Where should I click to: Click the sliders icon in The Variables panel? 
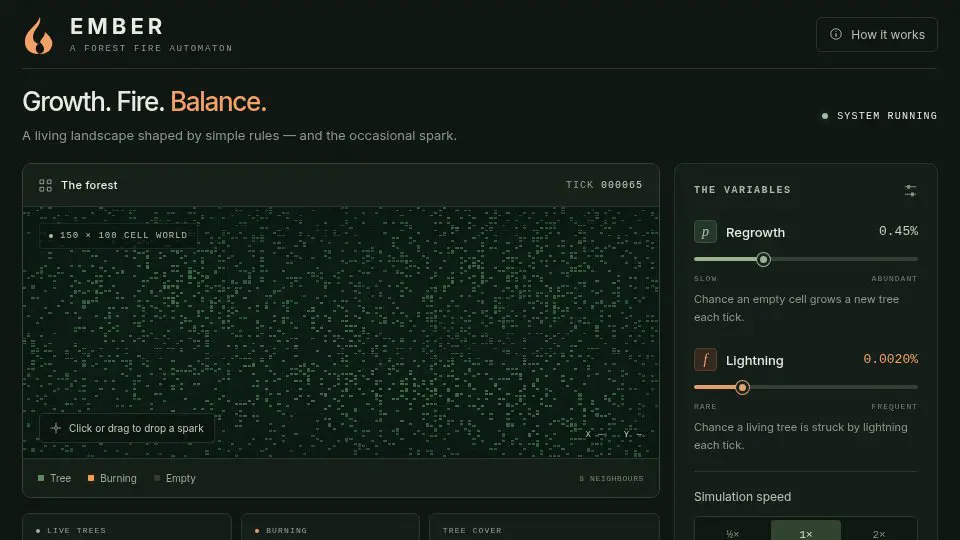coord(910,190)
